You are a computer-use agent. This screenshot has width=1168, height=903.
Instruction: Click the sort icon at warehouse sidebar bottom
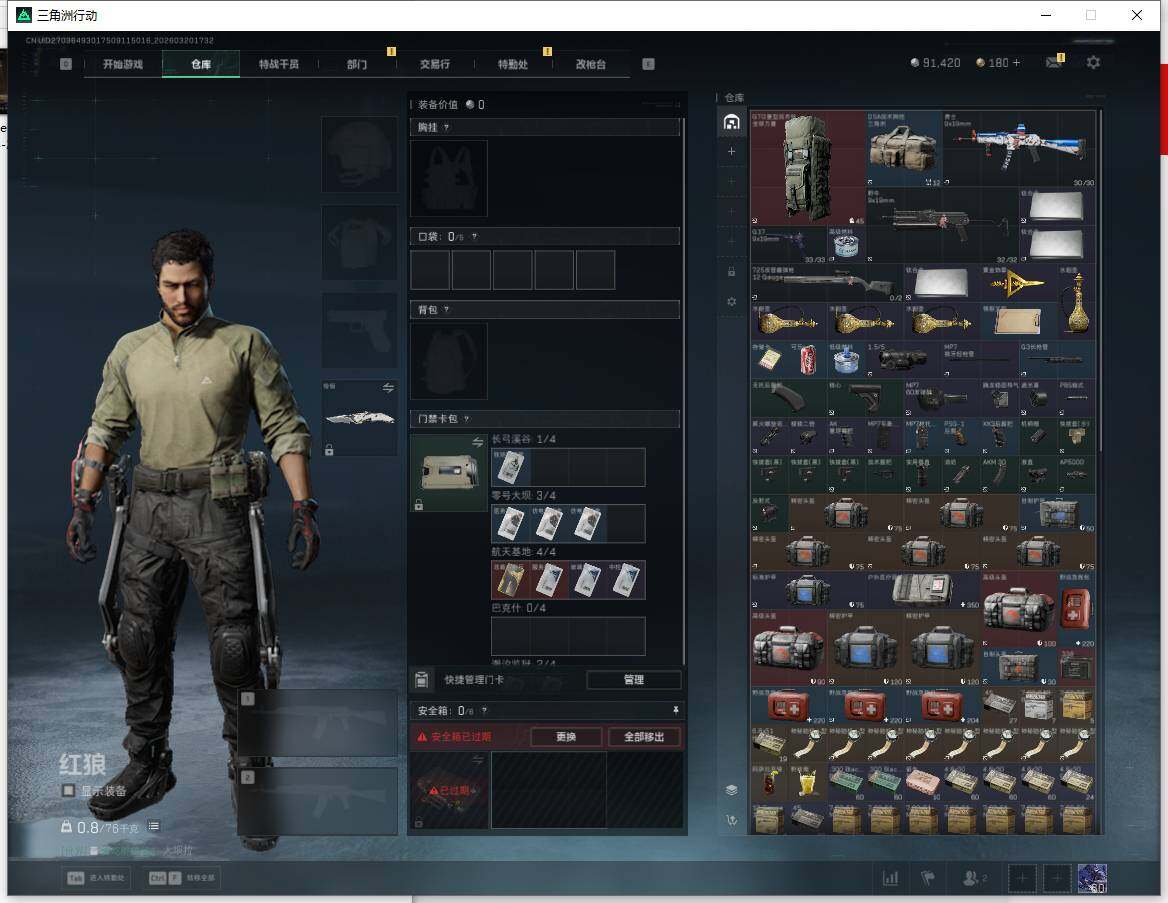point(731,820)
